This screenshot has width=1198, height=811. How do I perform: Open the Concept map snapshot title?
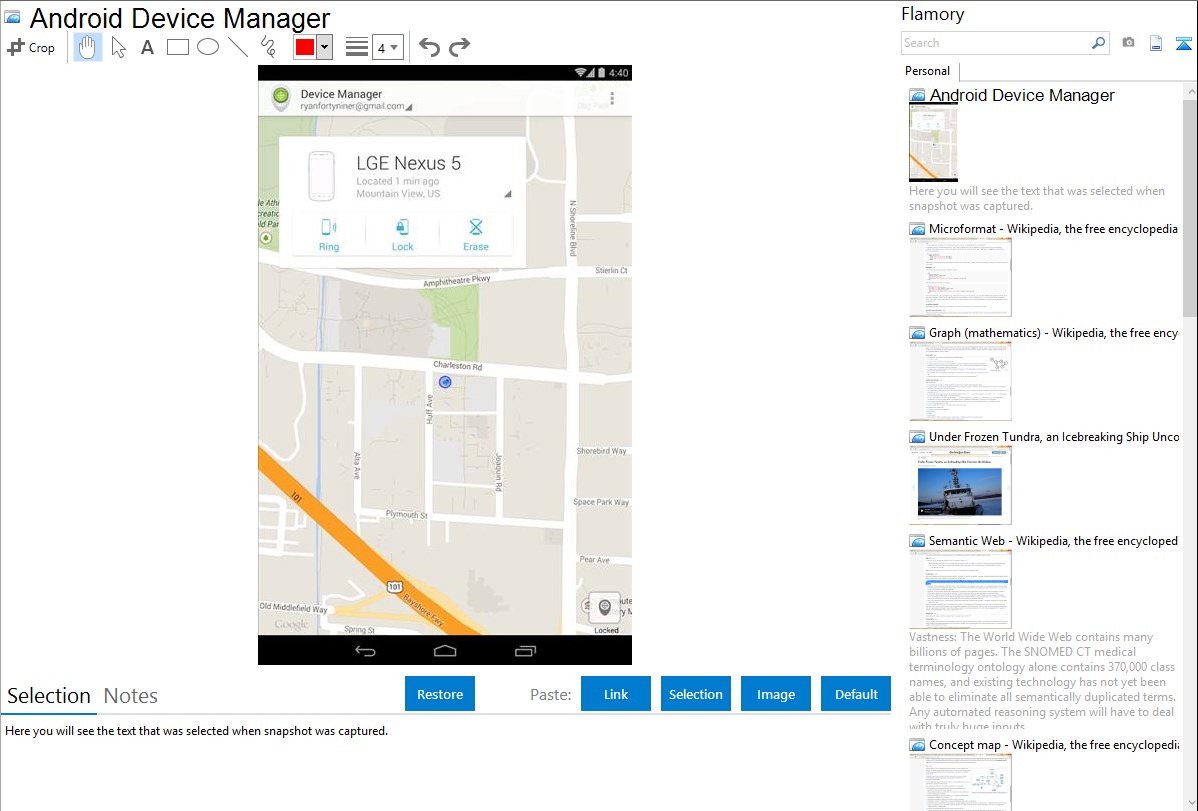(x=1054, y=744)
